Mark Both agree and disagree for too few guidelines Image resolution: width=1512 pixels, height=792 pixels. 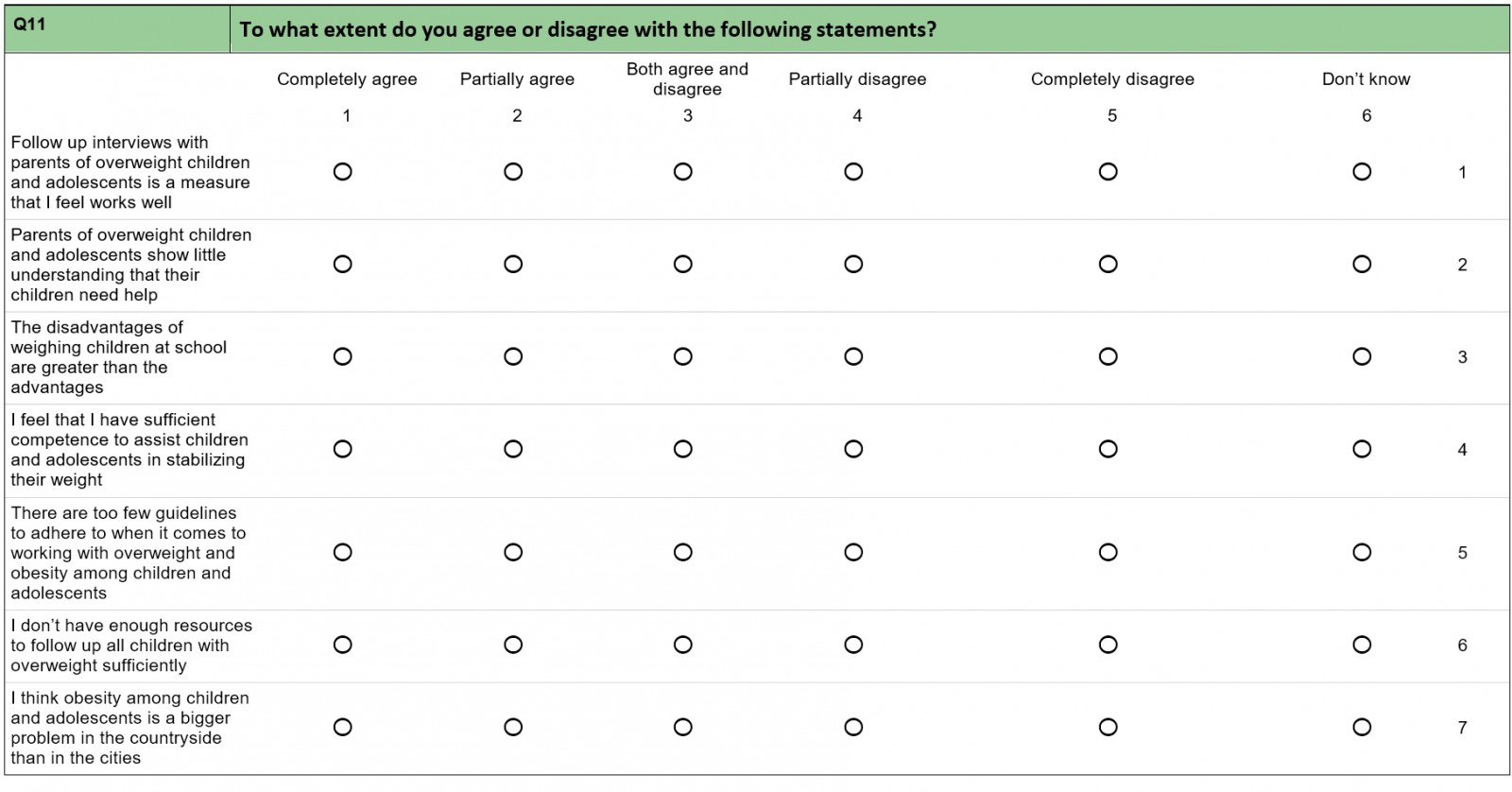tap(683, 552)
